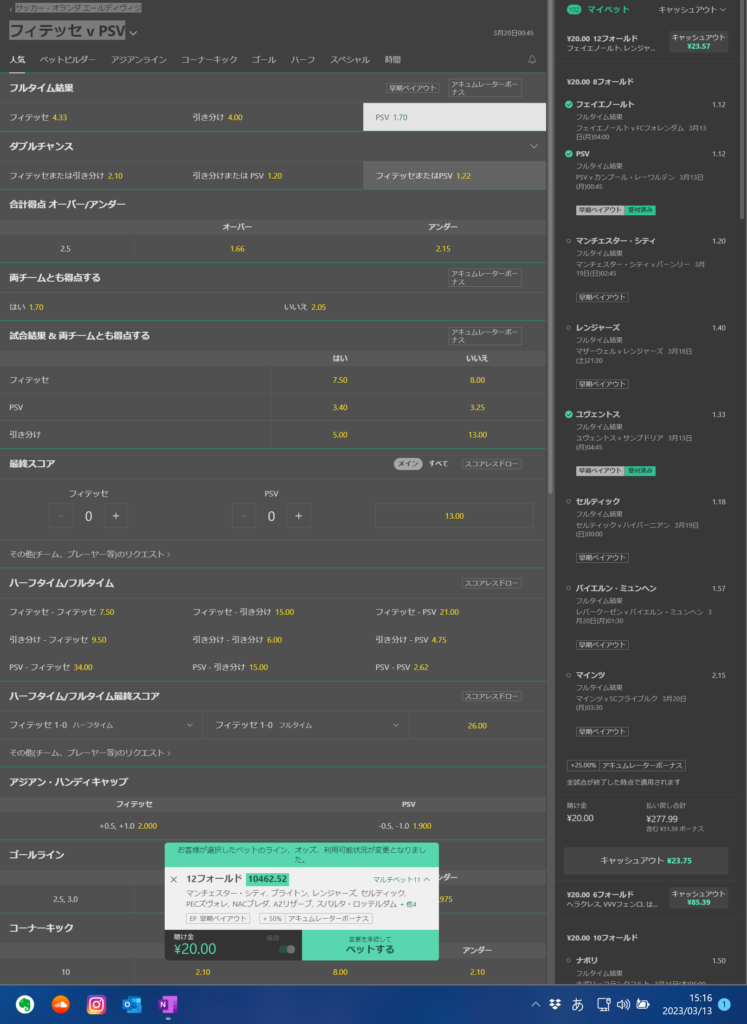The width and height of the screenshot is (747, 1024).
Task: Select はい 1.70 both teams score
Action: (136, 307)
